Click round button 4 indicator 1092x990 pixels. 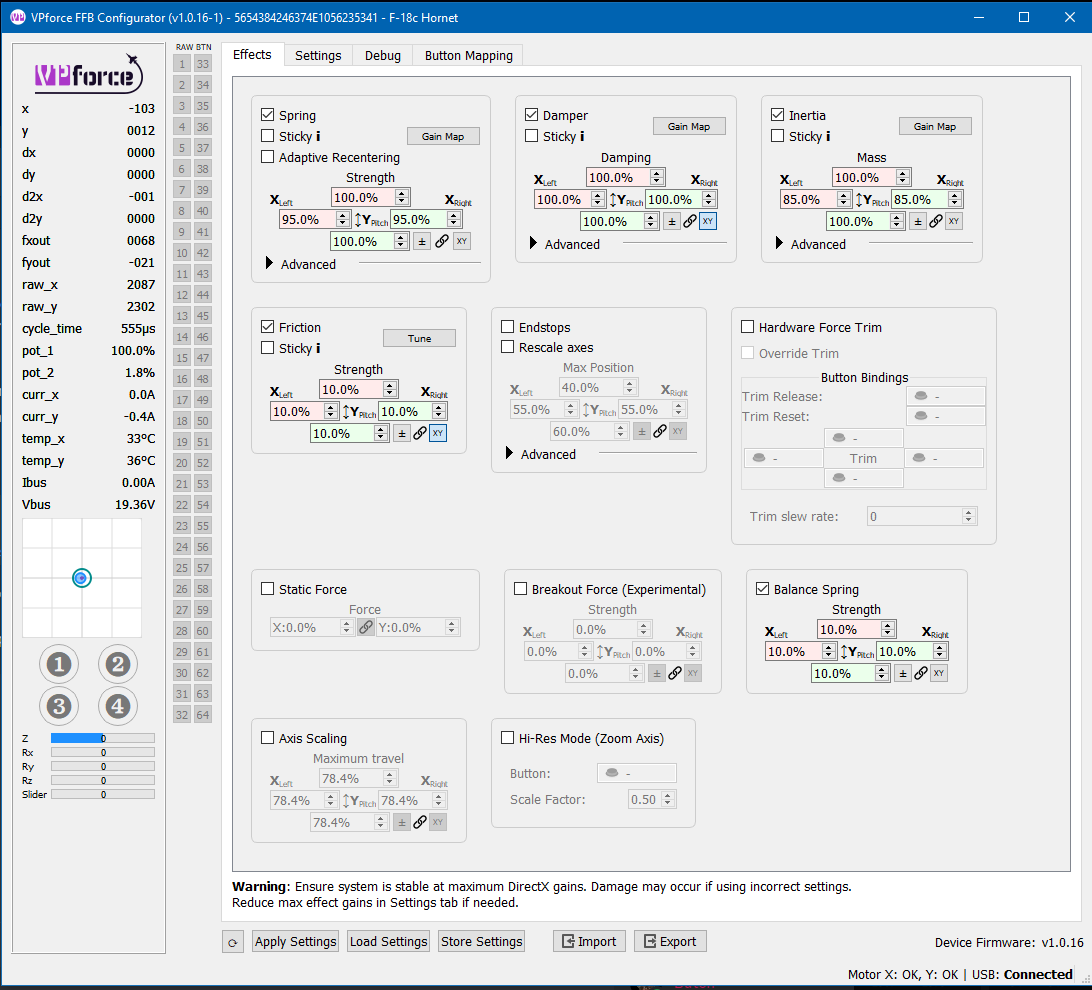[118, 706]
